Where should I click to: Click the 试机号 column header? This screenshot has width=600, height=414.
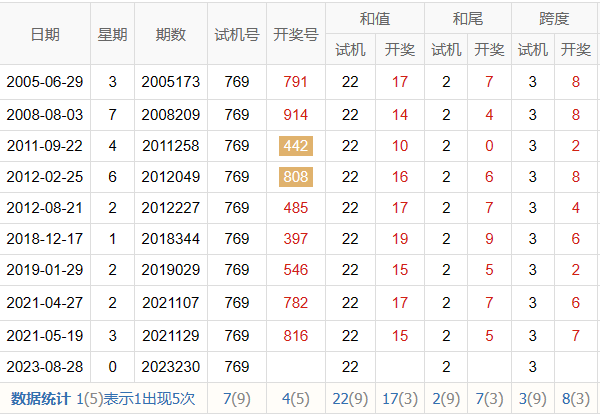tap(237, 34)
